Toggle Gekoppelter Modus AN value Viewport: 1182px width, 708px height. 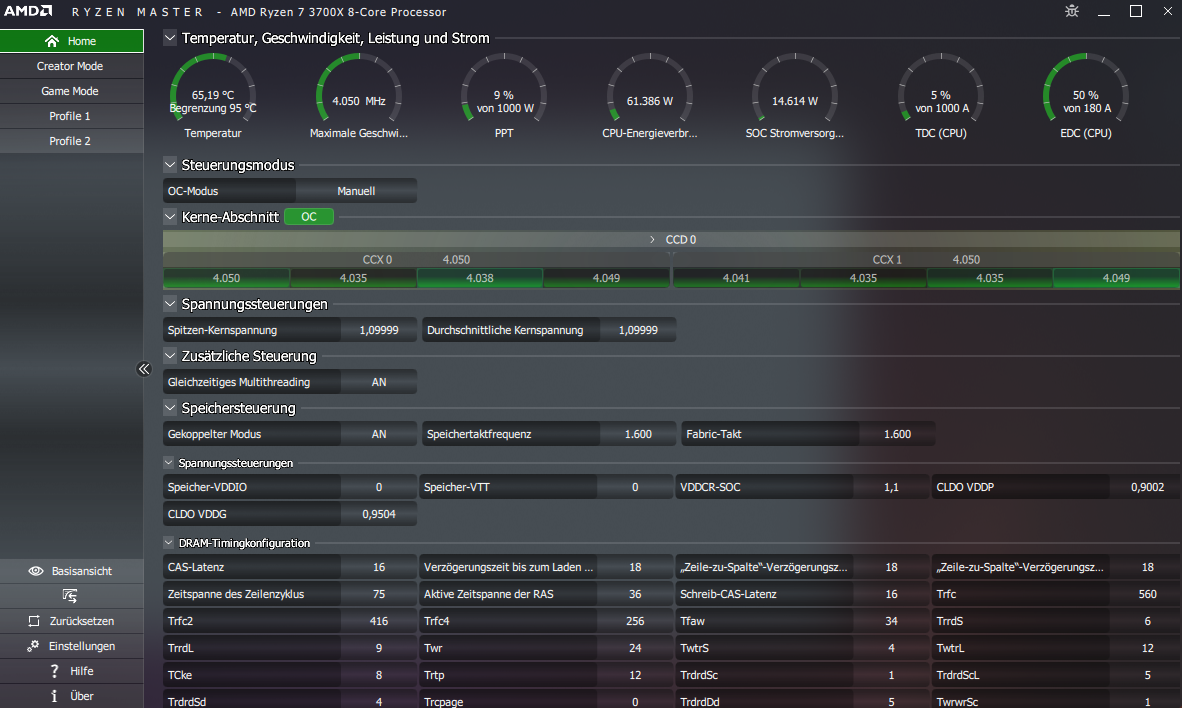click(x=378, y=434)
